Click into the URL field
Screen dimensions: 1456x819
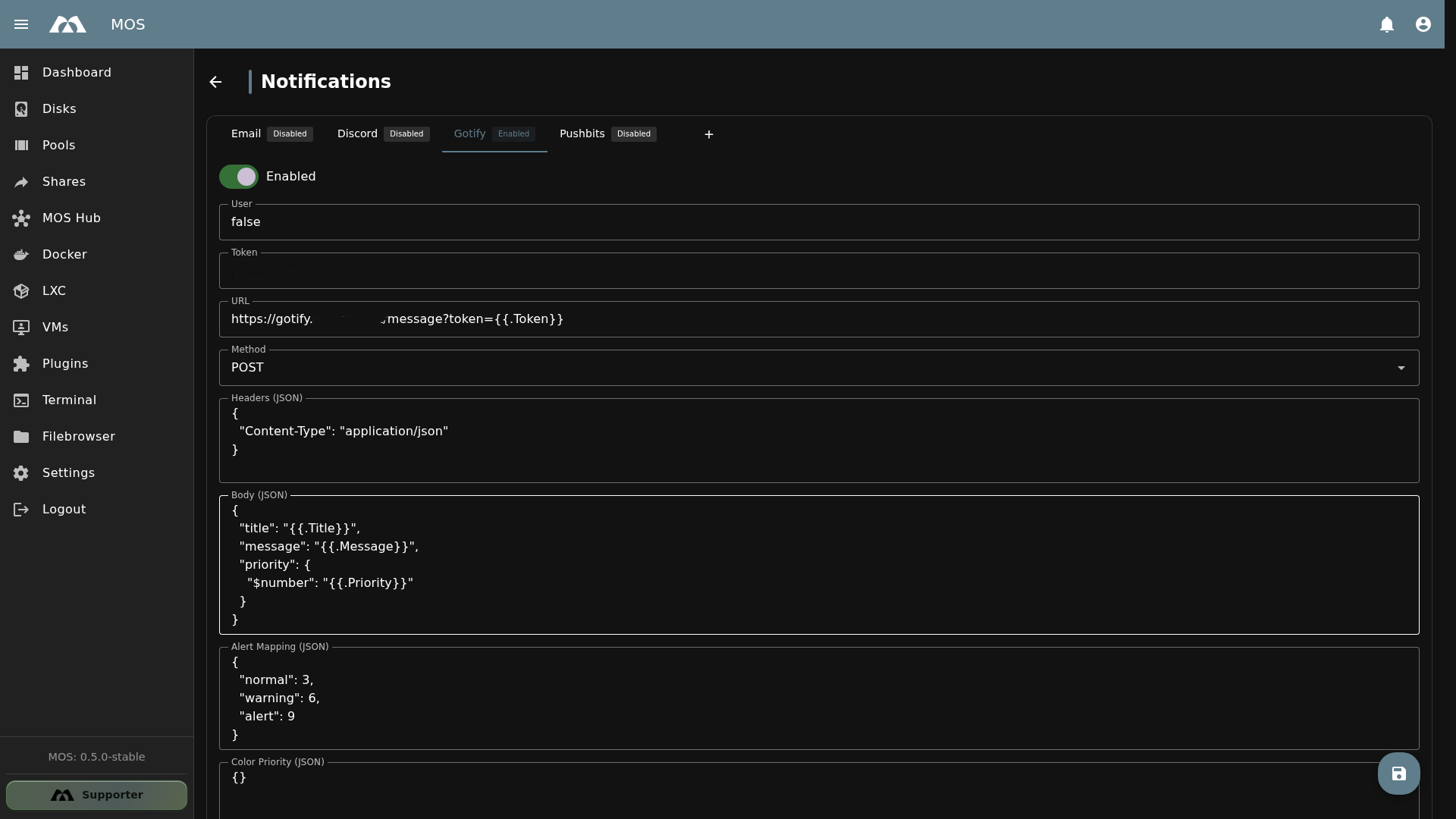tap(819, 319)
